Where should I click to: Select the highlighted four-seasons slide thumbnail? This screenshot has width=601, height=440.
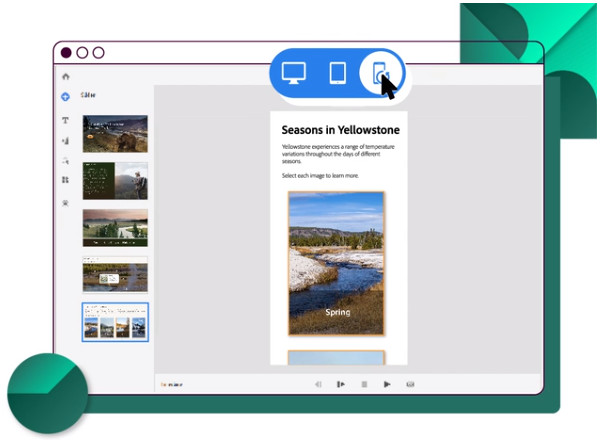tap(115, 322)
